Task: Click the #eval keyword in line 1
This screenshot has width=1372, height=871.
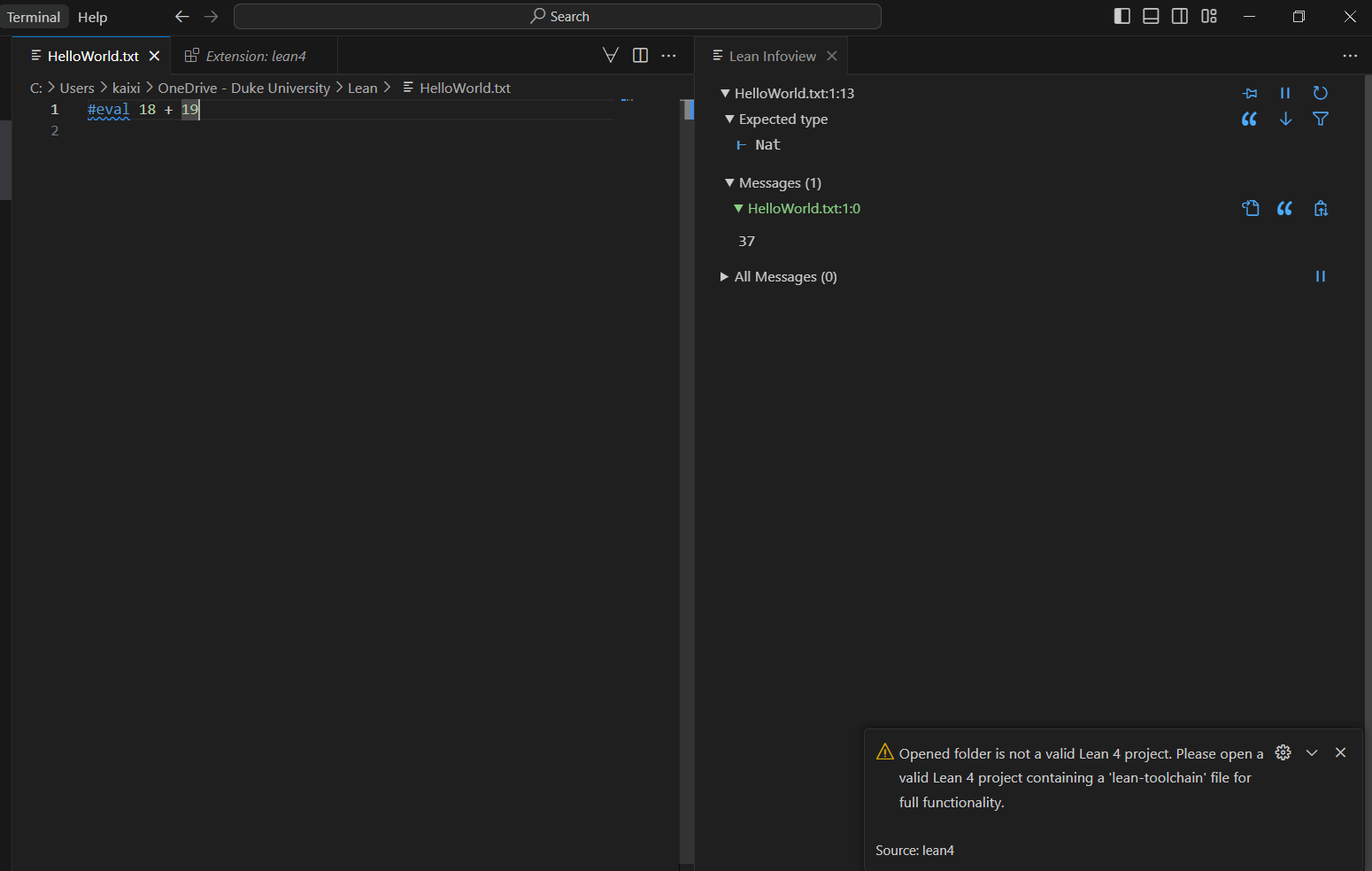Action: [109, 110]
